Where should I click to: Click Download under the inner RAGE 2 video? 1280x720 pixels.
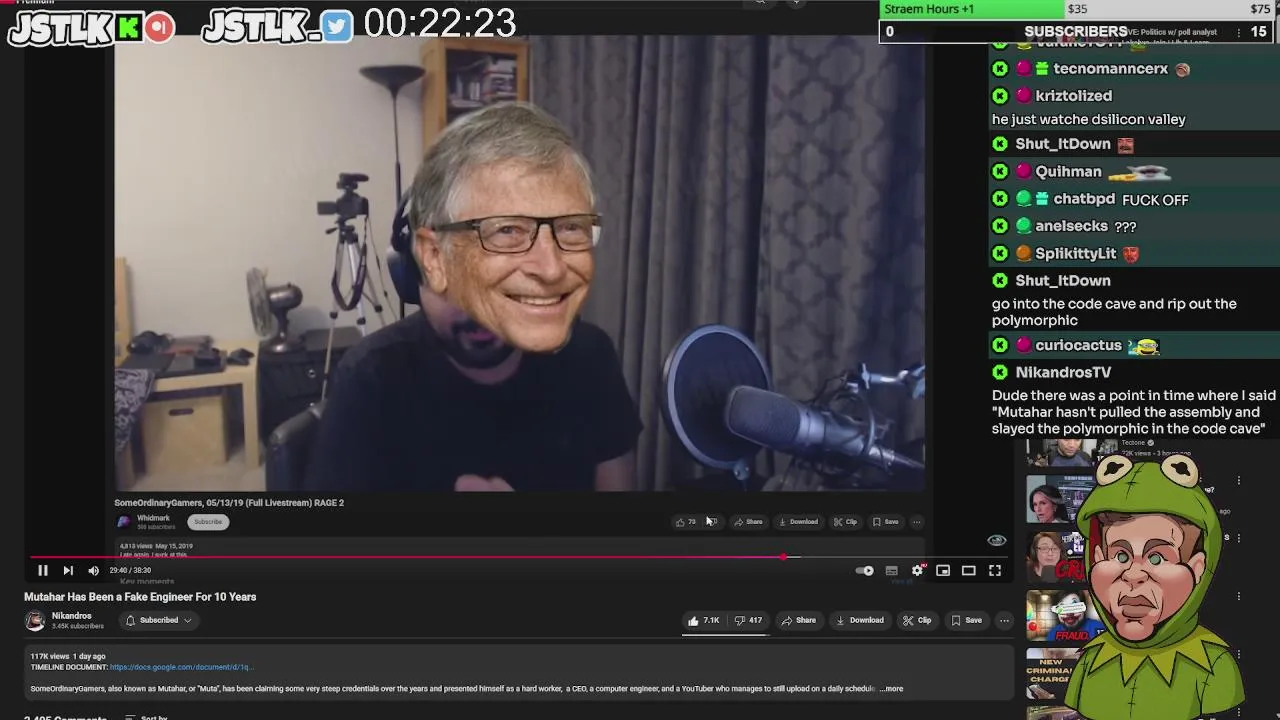tap(799, 522)
